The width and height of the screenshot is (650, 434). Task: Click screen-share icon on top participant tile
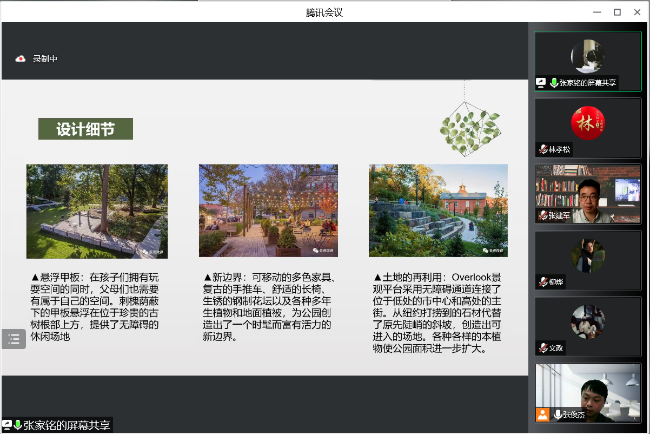(x=541, y=83)
